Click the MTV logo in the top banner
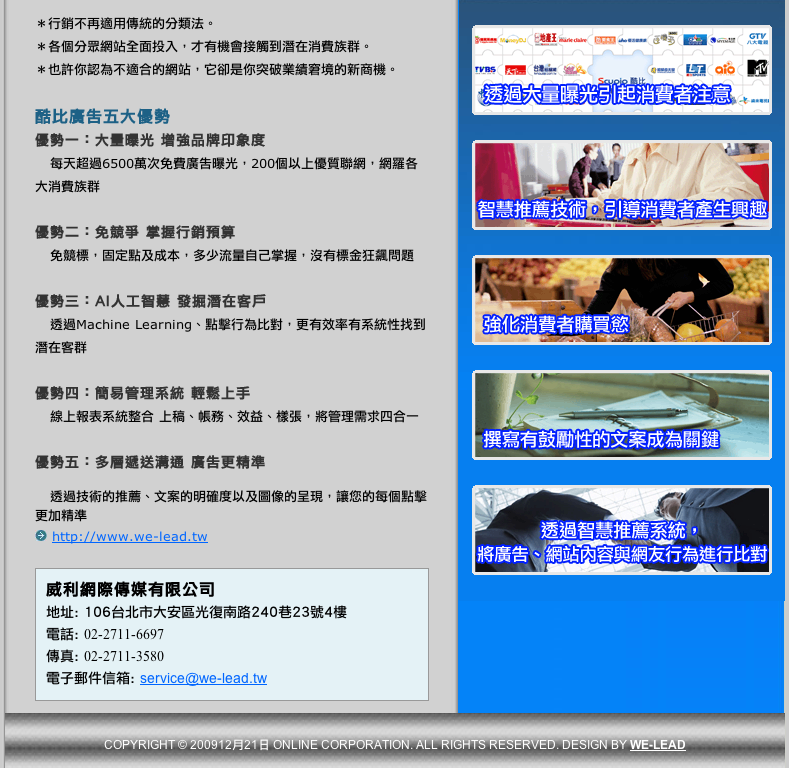The height and width of the screenshot is (768, 789). (x=756, y=68)
